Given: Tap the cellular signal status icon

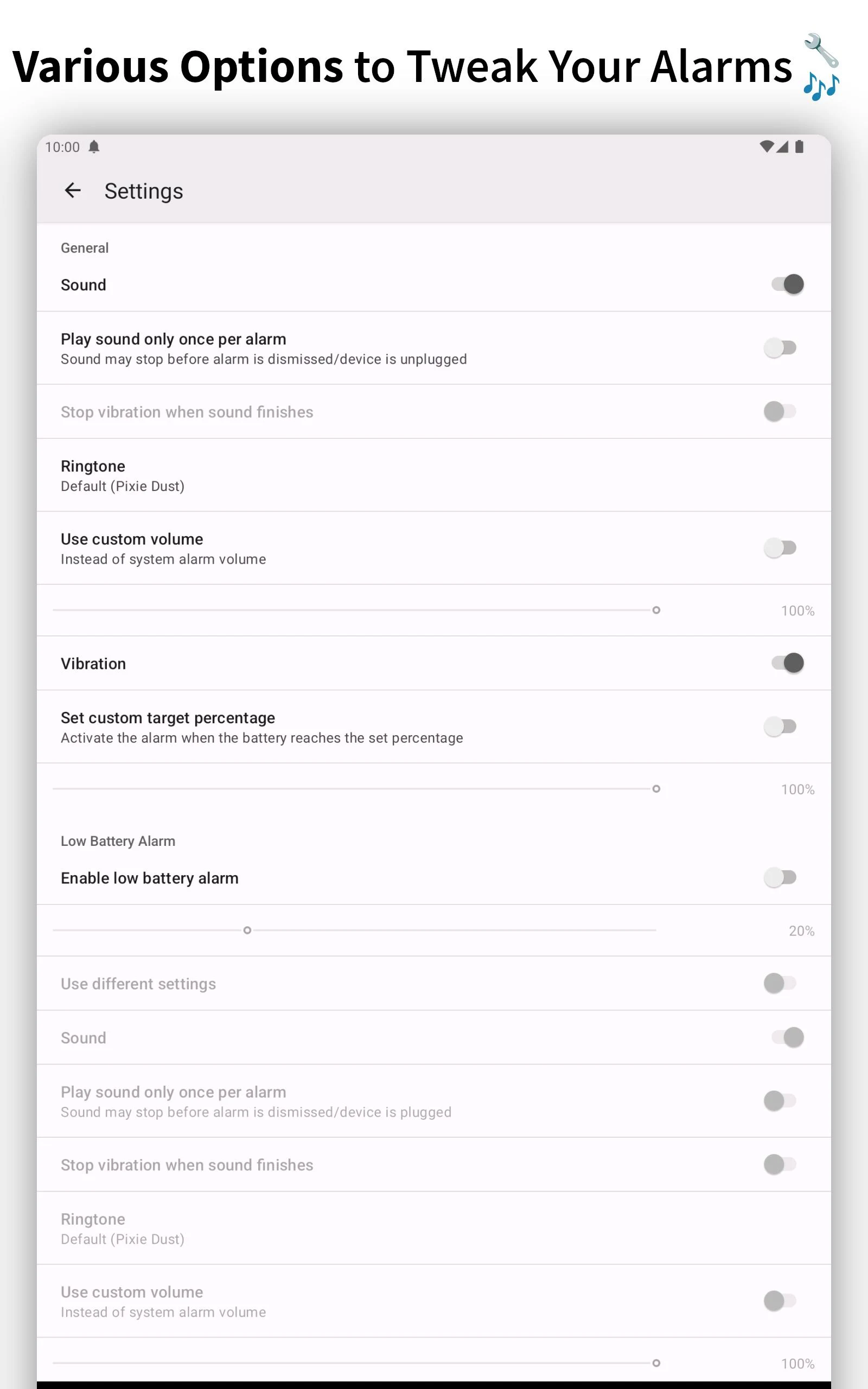Looking at the screenshot, I should pos(782,146).
